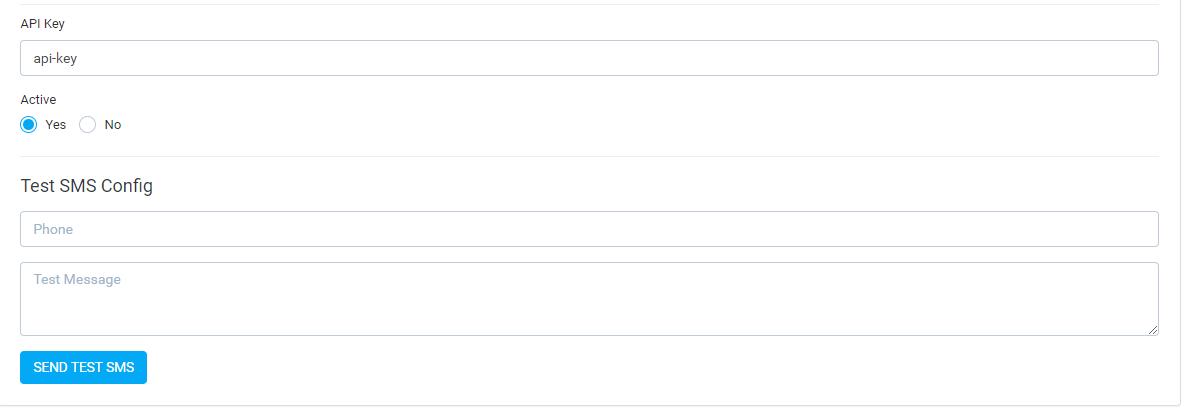Select the No radio button under Active

(x=87, y=124)
